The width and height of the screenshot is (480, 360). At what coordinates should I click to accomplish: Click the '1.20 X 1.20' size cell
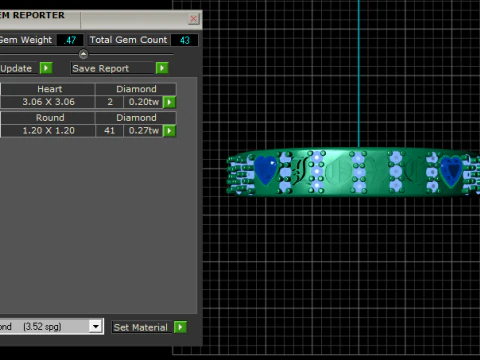48,130
